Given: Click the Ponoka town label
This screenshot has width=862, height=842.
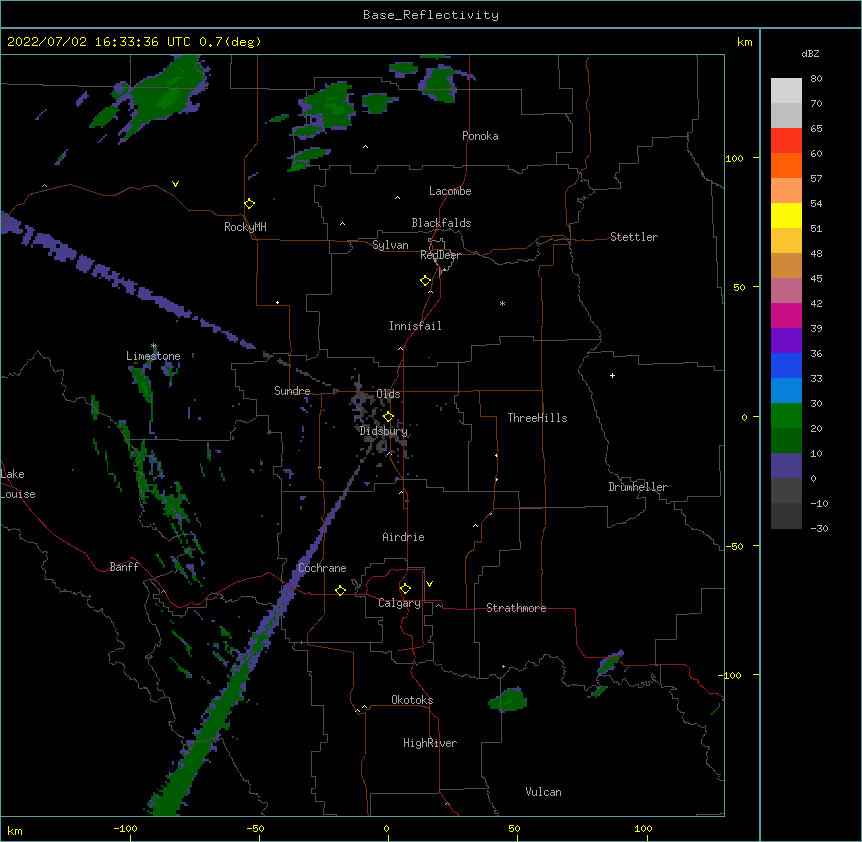Looking at the screenshot, I should tap(480, 136).
